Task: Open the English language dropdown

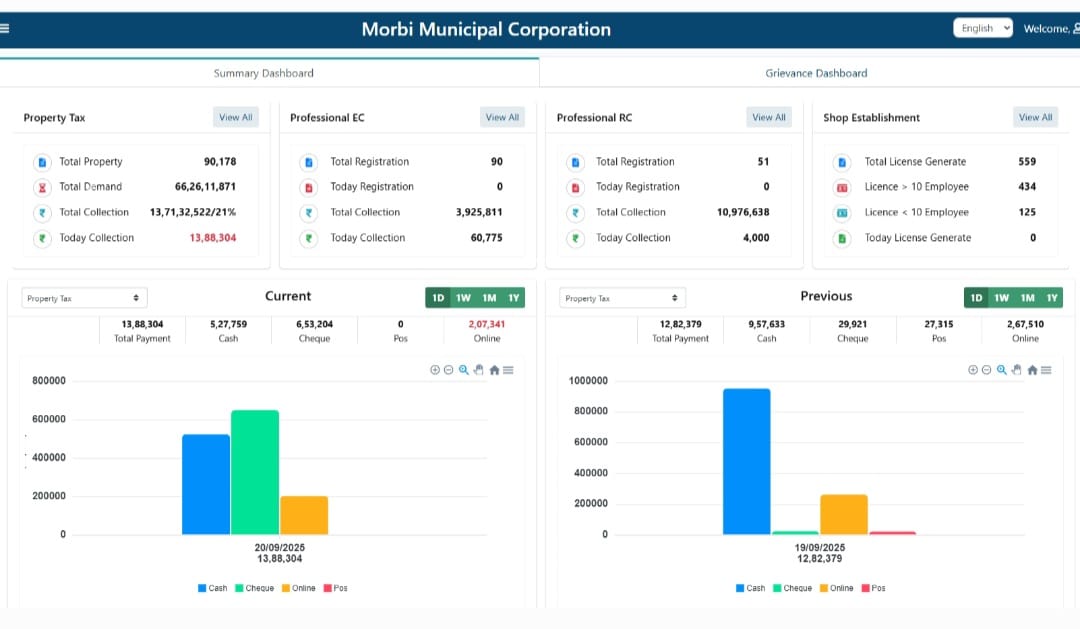Action: (x=983, y=28)
